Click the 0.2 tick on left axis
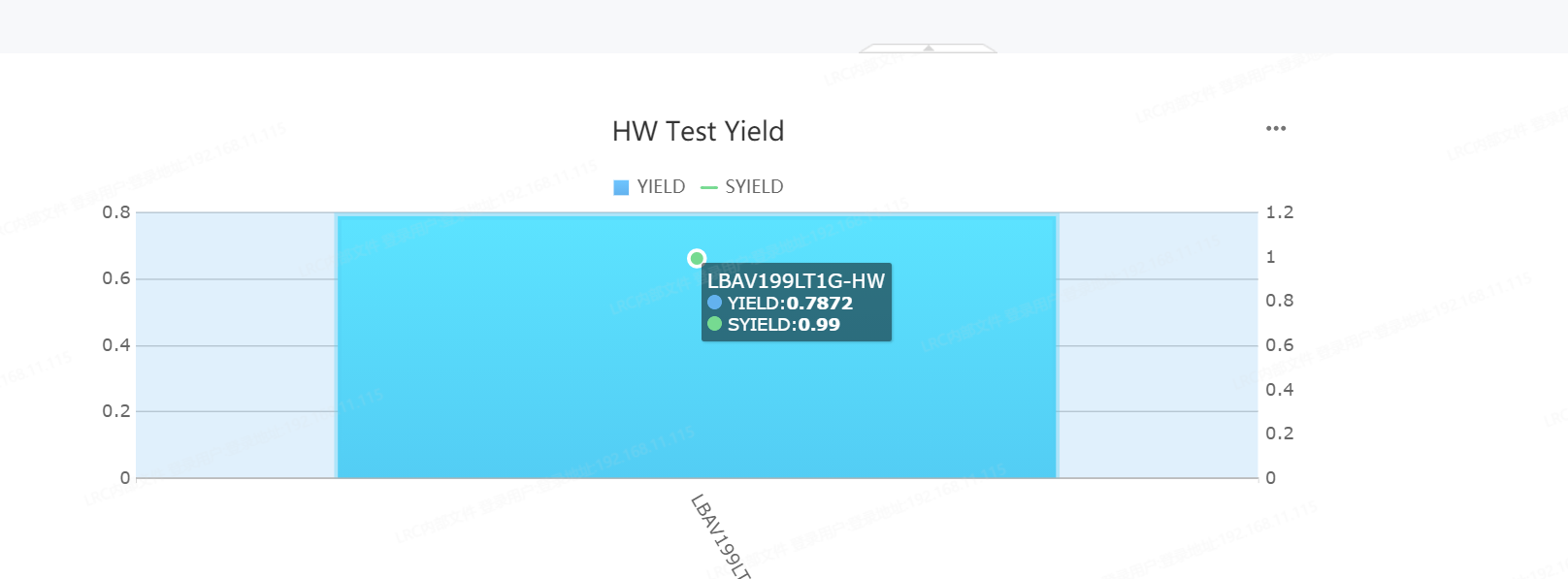The image size is (1568, 579). click(116, 411)
